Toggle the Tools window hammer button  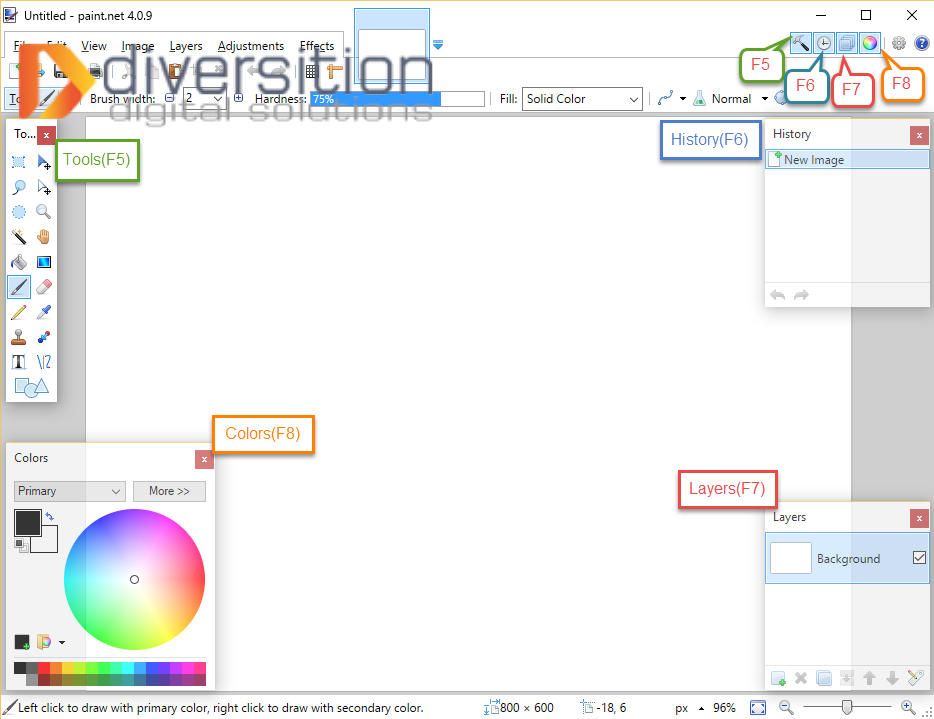click(801, 43)
